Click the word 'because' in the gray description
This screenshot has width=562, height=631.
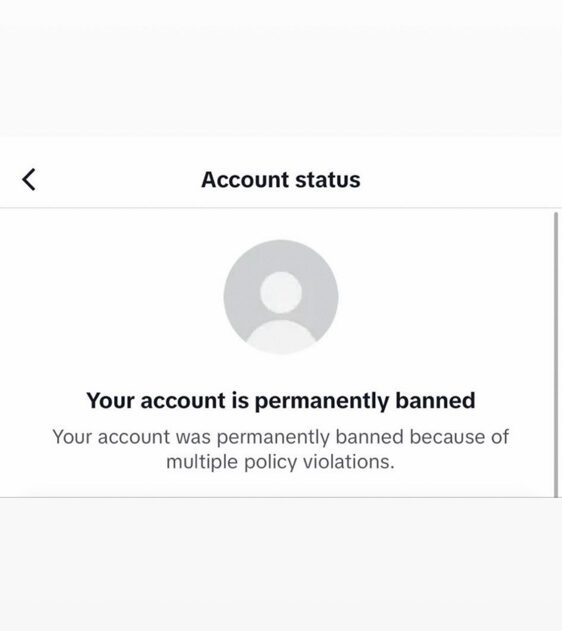[x=447, y=437]
